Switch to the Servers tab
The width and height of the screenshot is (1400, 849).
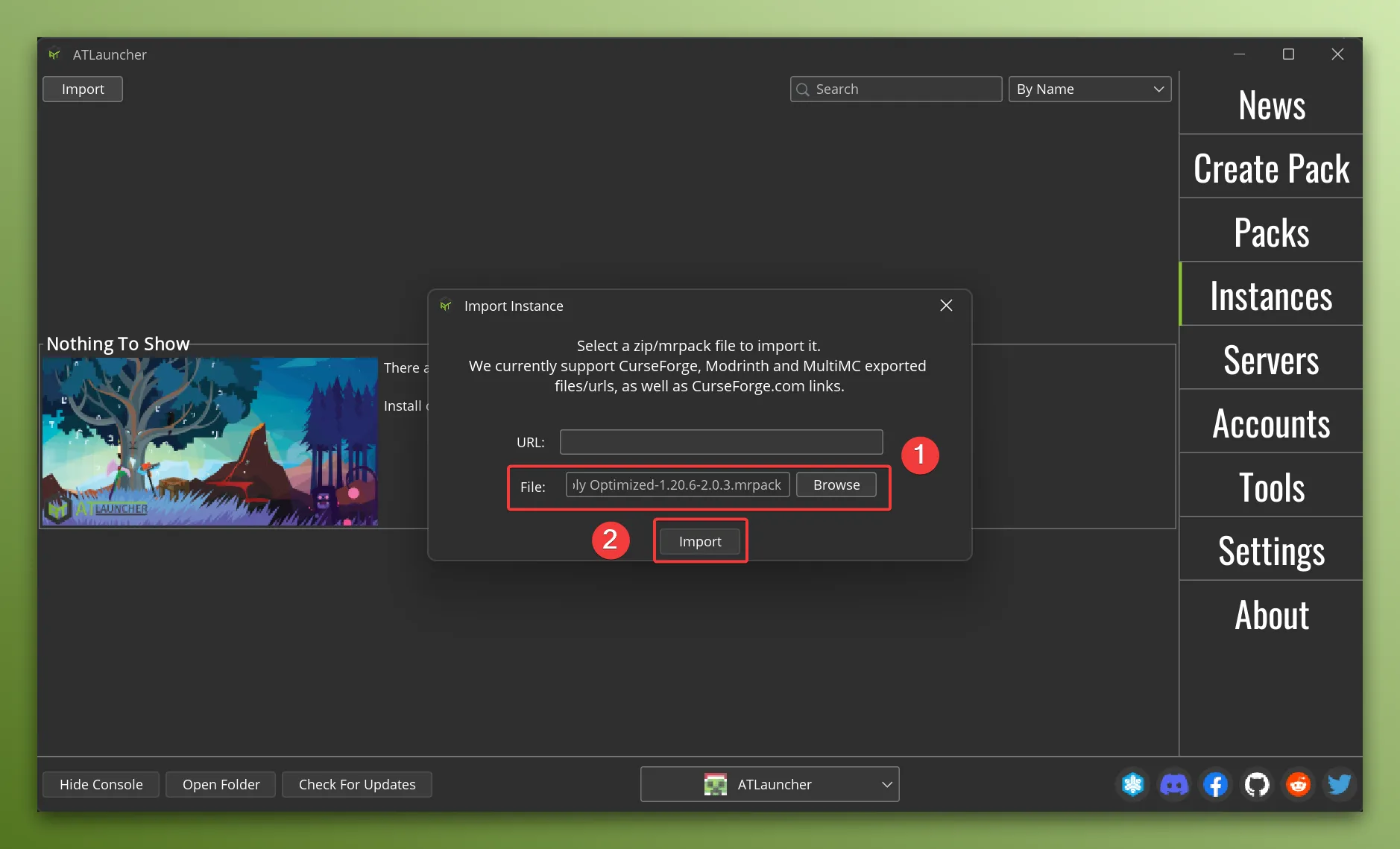(x=1270, y=360)
